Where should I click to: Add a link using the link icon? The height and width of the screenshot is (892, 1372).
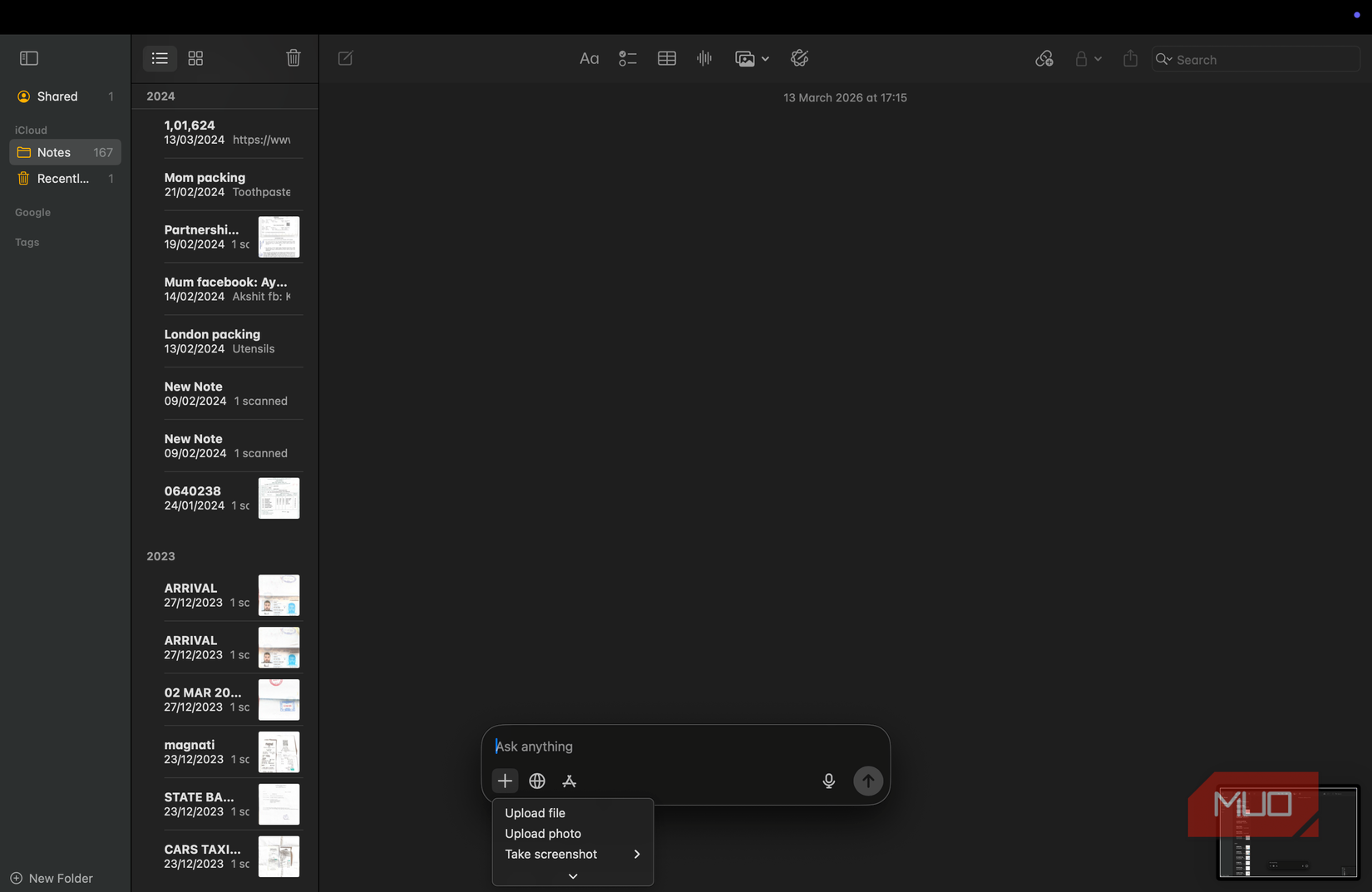pyautogui.click(x=1044, y=58)
